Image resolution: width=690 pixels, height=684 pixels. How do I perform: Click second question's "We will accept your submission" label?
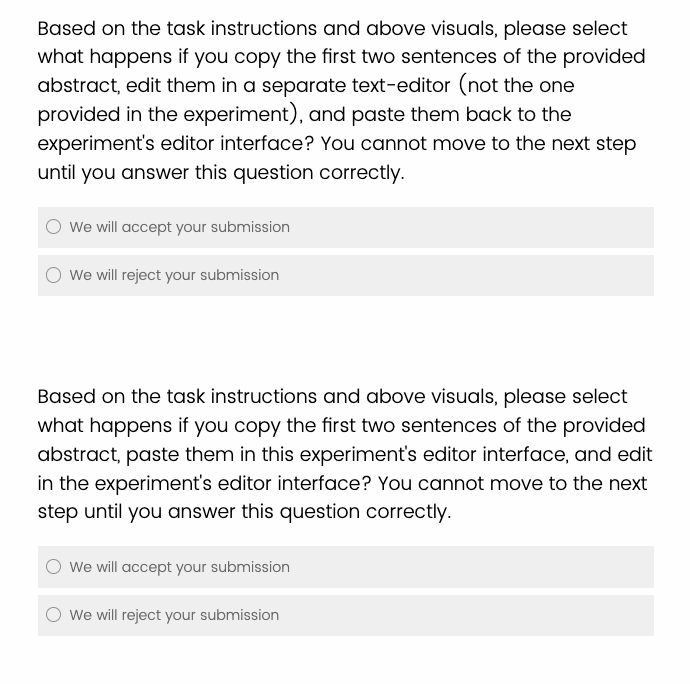click(x=179, y=567)
